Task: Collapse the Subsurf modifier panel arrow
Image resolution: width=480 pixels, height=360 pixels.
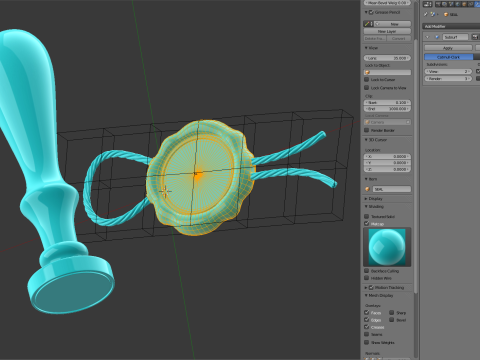Action: click(x=428, y=37)
